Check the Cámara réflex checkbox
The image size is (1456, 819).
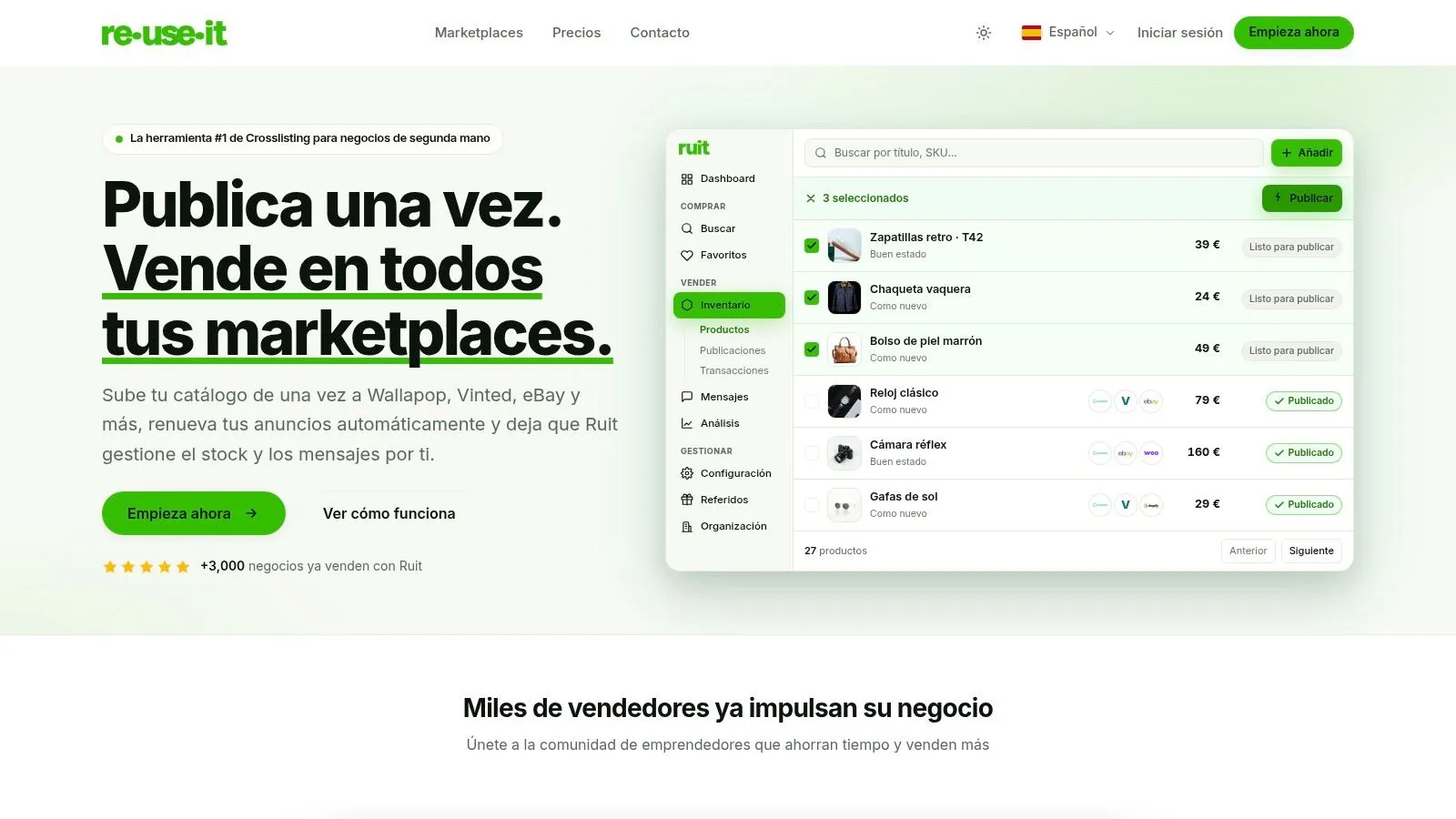point(812,453)
